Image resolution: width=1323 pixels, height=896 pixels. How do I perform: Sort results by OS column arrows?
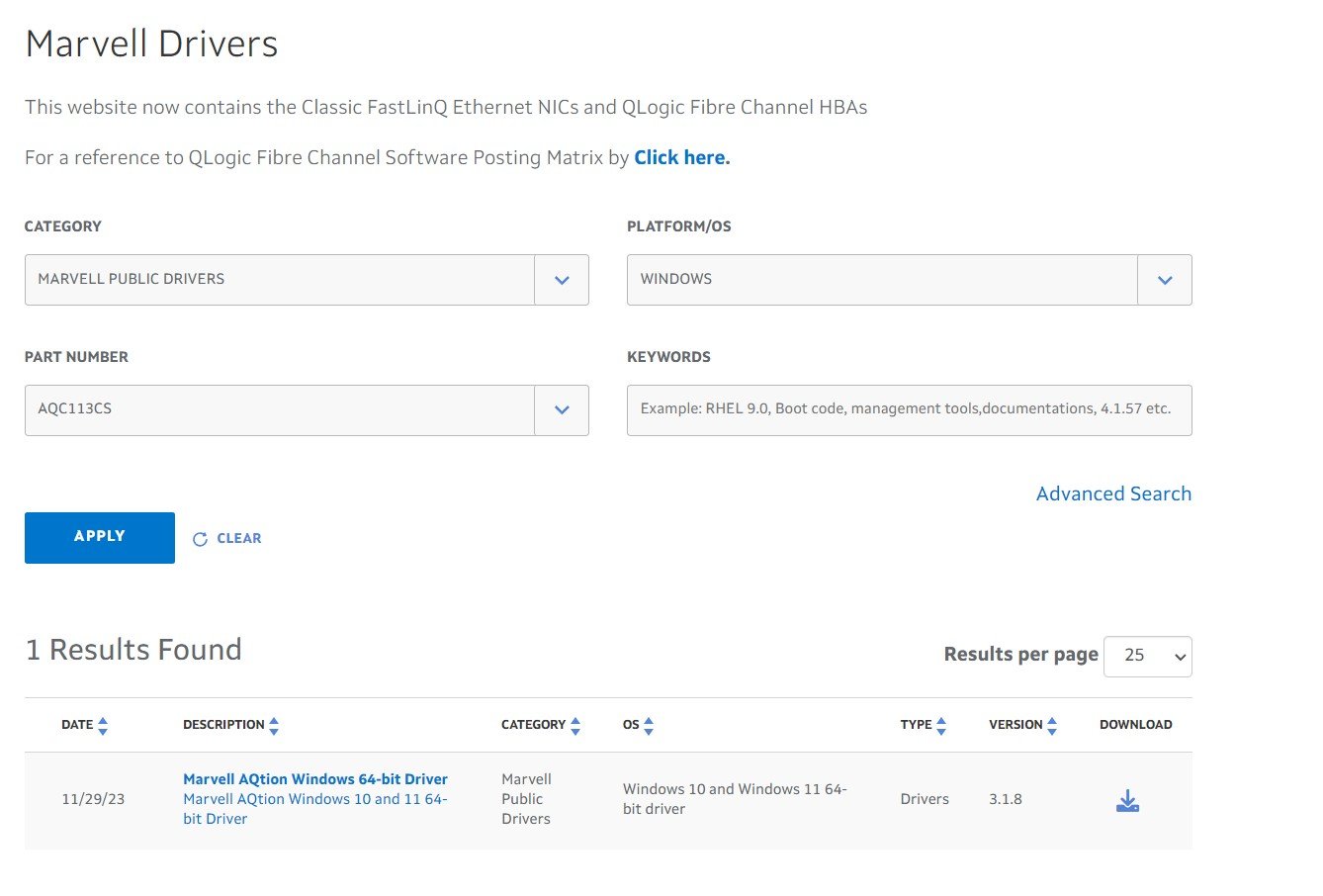tap(649, 726)
